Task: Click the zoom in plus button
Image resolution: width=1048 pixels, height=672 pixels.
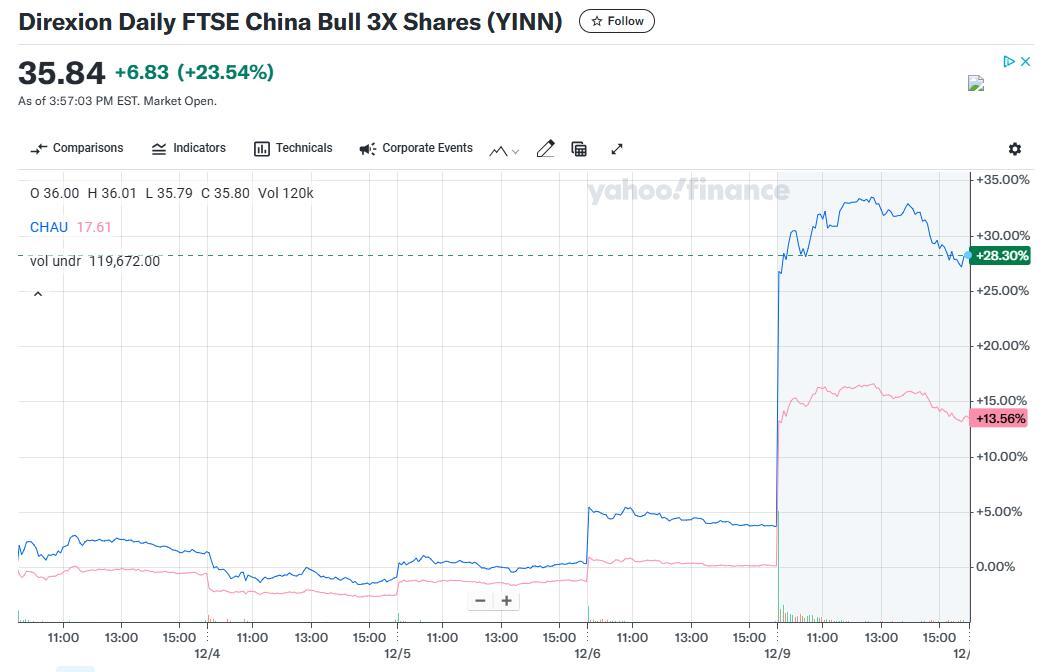Action: pyautogui.click(x=507, y=600)
